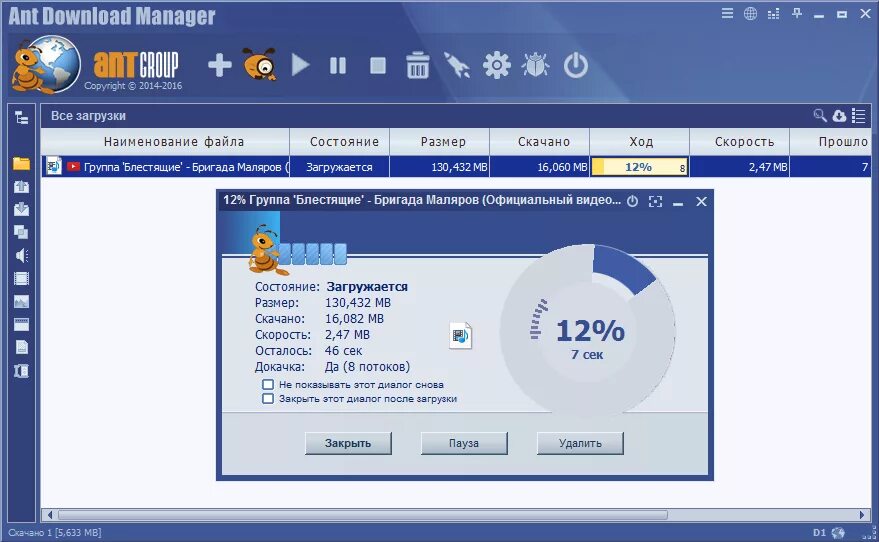Sort by the Наименование файла column
This screenshot has width=879, height=542.
pyautogui.click(x=165, y=142)
